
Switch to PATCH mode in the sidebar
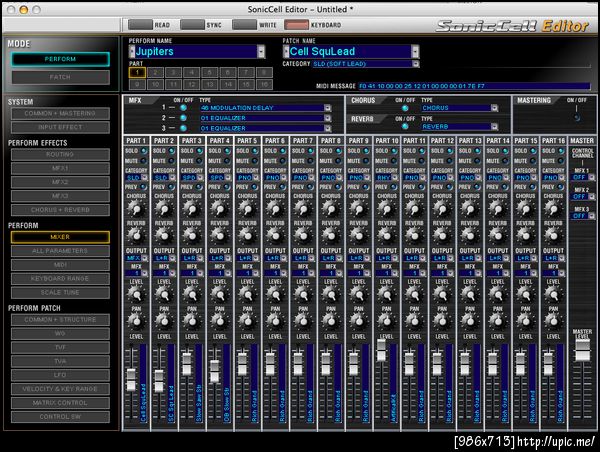point(60,76)
